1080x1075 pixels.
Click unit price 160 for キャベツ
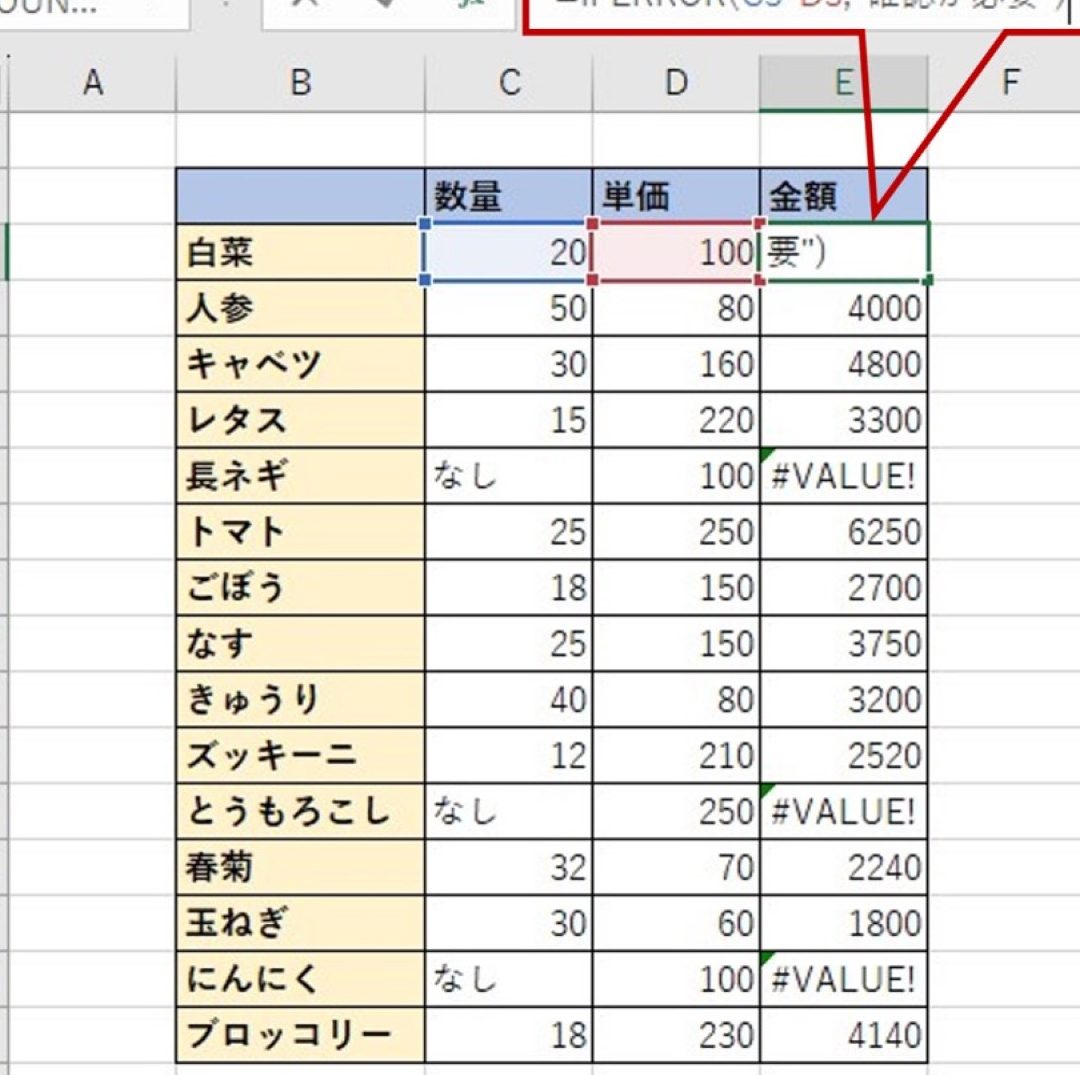pos(676,364)
